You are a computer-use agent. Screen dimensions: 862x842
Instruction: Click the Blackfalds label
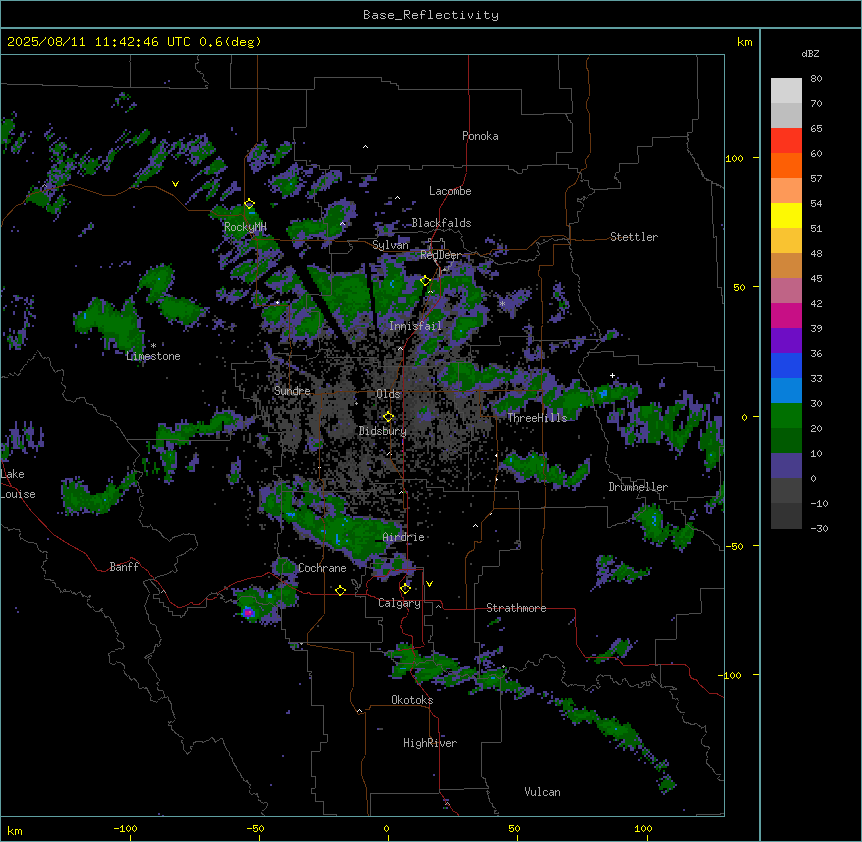pyautogui.click(x=441, y=223)
